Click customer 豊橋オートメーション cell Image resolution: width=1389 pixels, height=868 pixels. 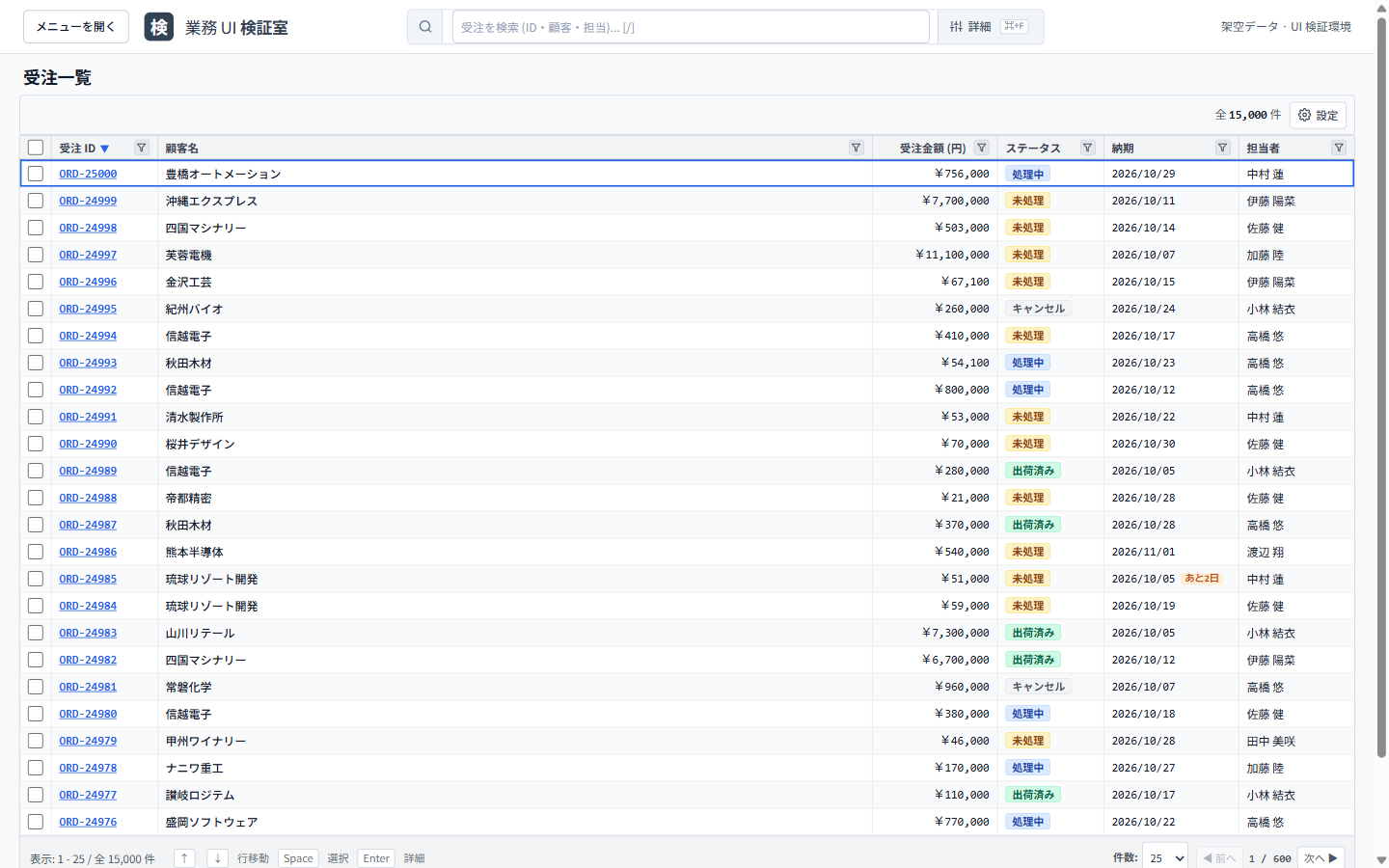pyautogui.click(x=514, y=174)
